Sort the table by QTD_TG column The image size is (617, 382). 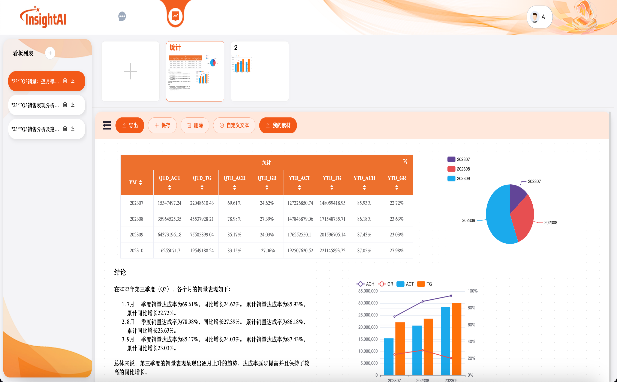coord(202,188)
